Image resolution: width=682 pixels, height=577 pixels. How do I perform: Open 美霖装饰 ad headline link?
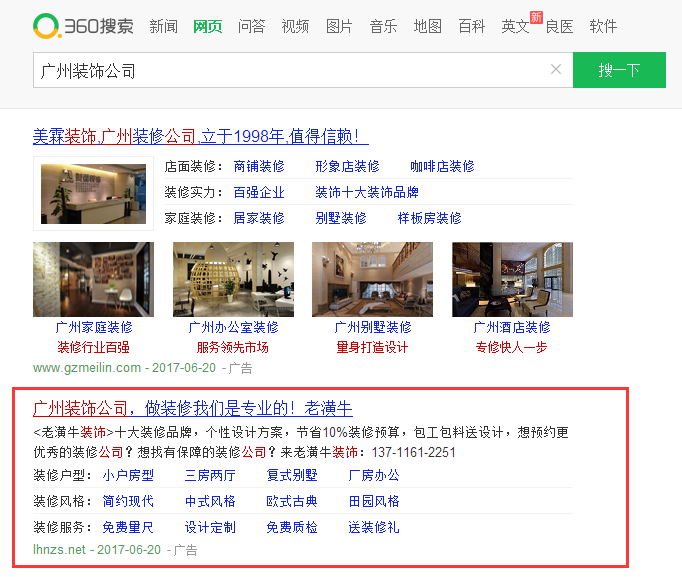[x=201, y=136]
